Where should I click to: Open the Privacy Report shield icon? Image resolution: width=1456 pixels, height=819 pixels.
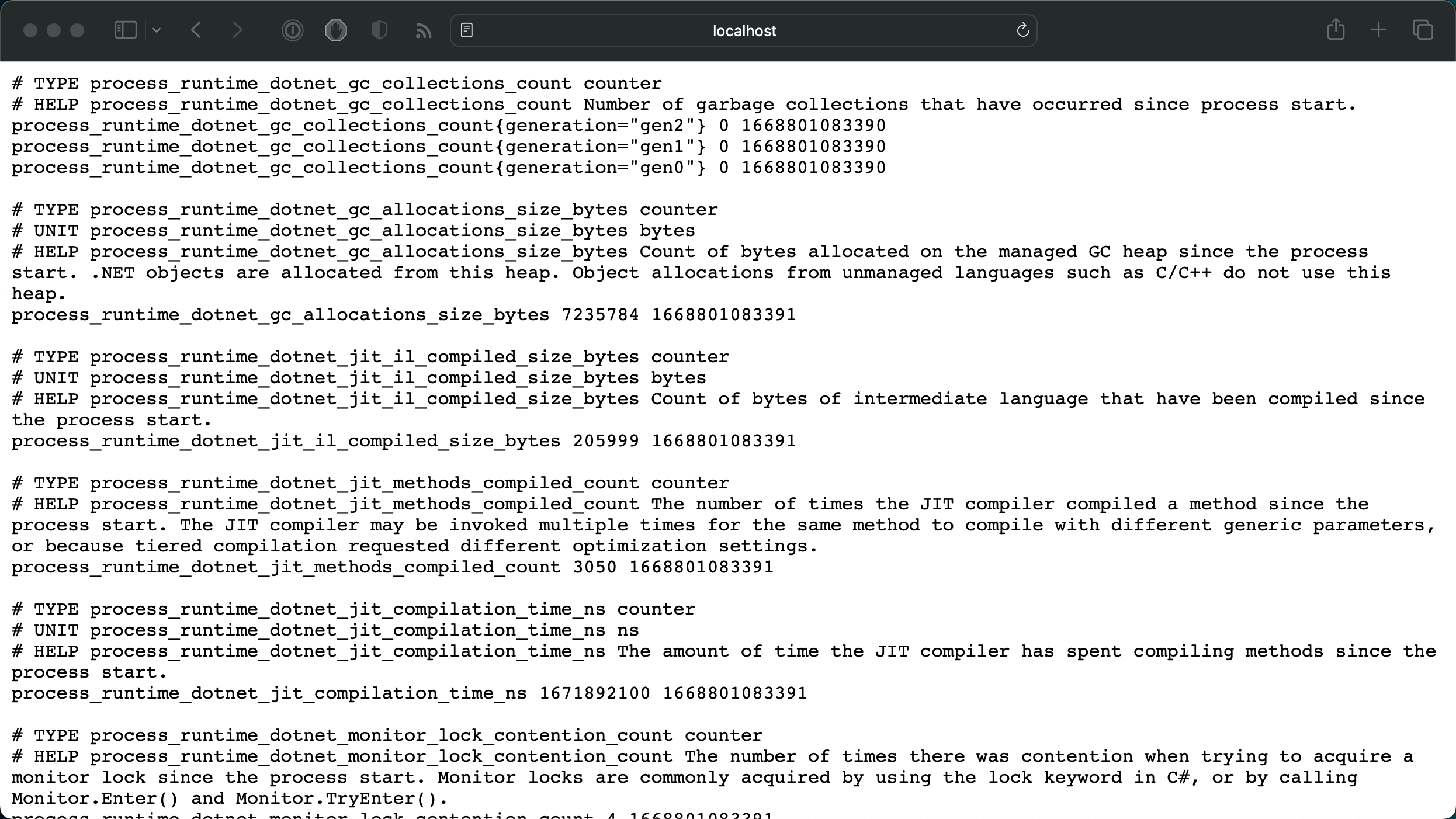379,30
